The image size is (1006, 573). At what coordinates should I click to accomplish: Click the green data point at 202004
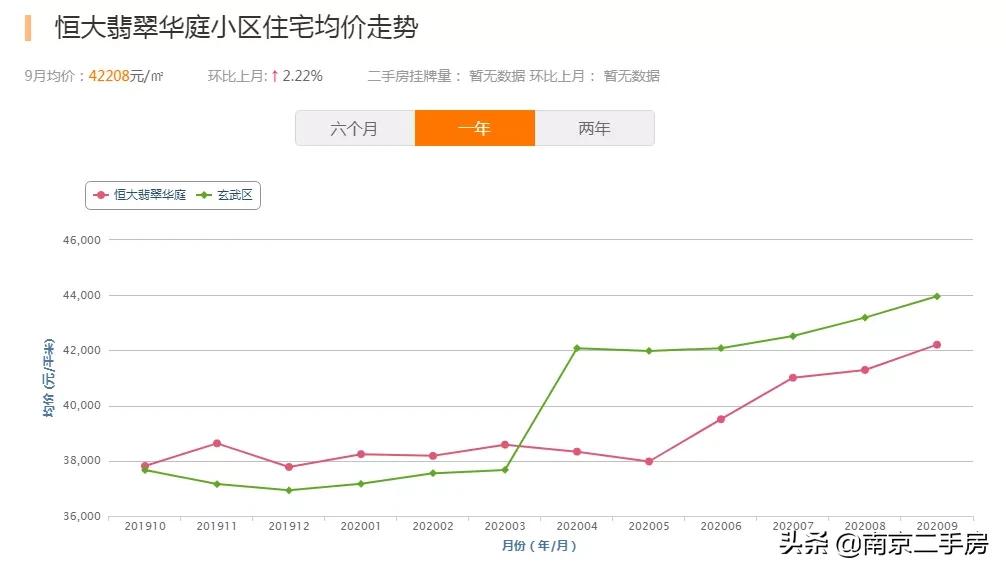577,348
